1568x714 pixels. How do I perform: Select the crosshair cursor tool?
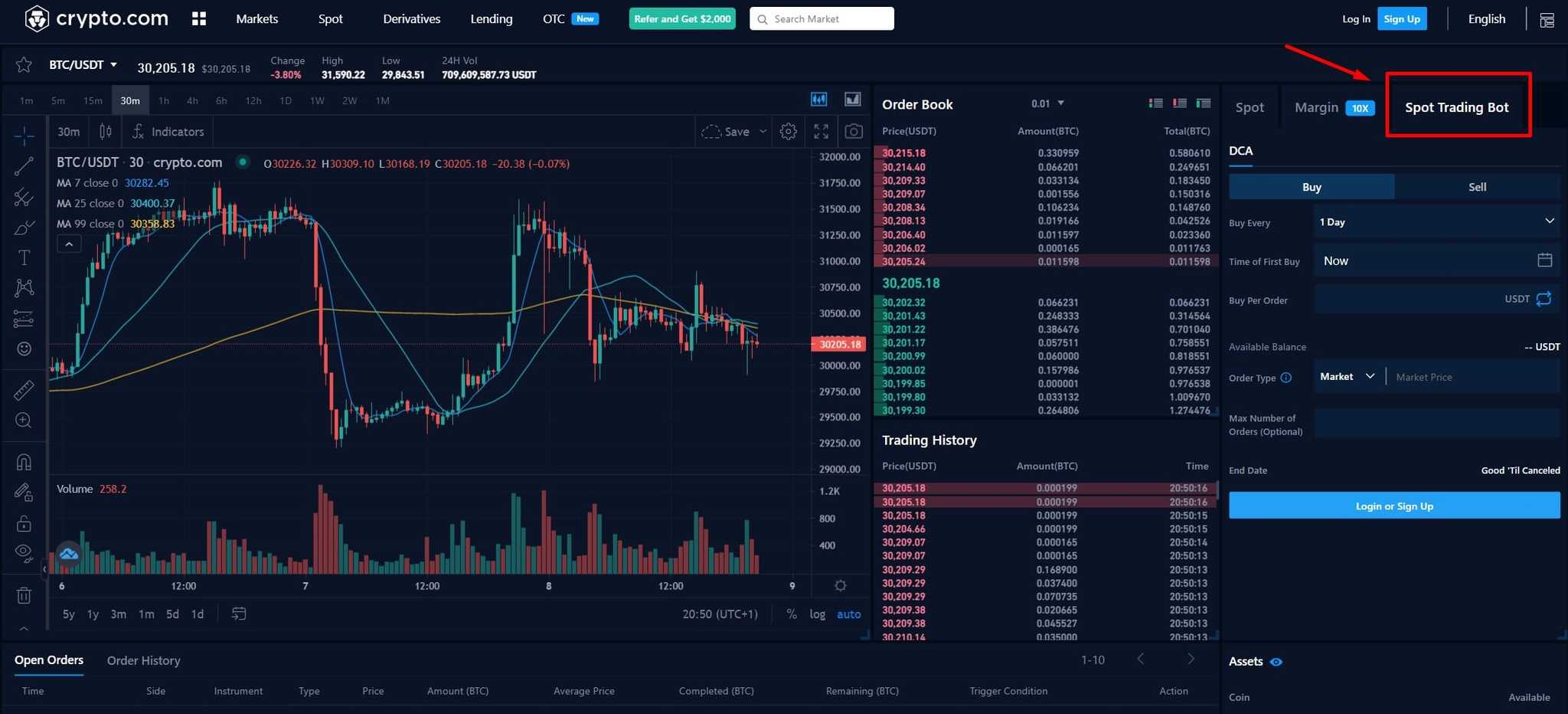click(x=24, y=136)
